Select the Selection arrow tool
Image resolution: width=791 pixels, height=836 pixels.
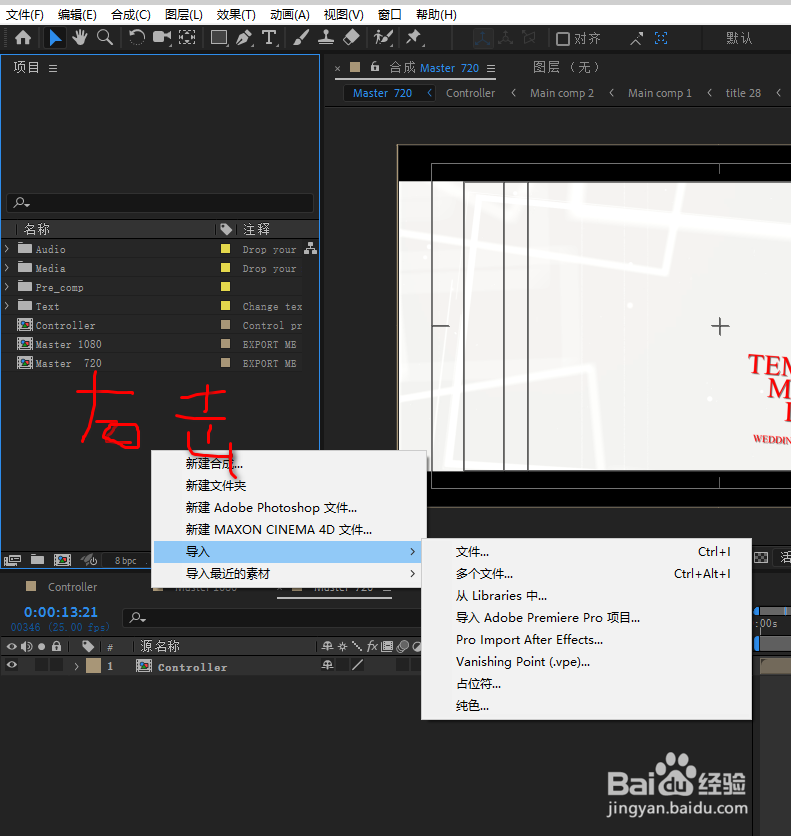[54, 38]
